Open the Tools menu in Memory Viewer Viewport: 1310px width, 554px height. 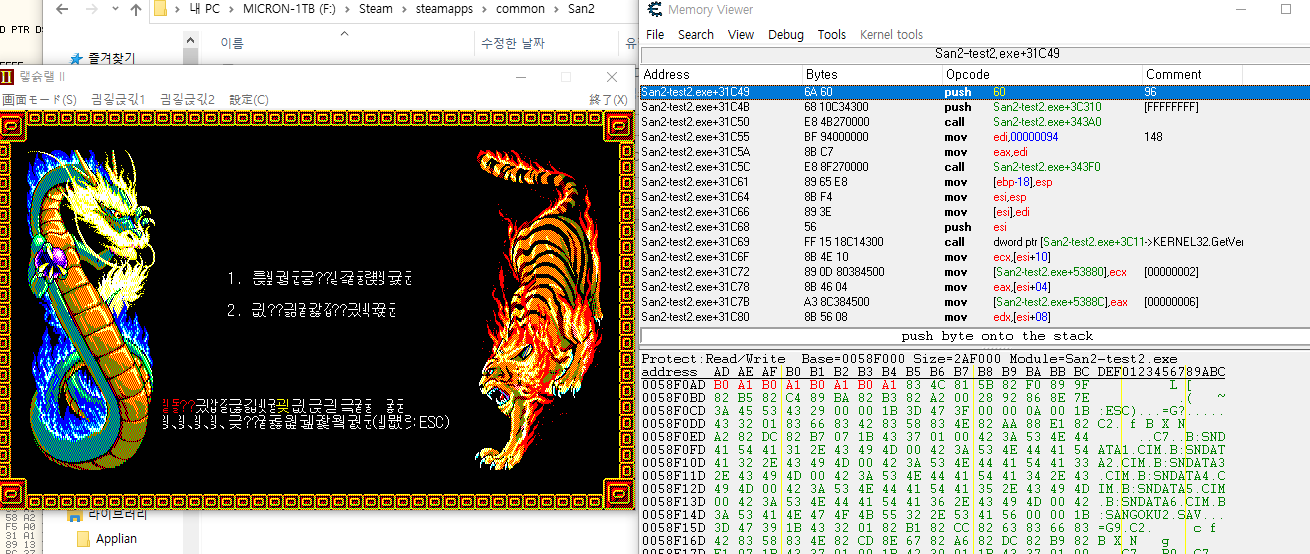(832, 34)
